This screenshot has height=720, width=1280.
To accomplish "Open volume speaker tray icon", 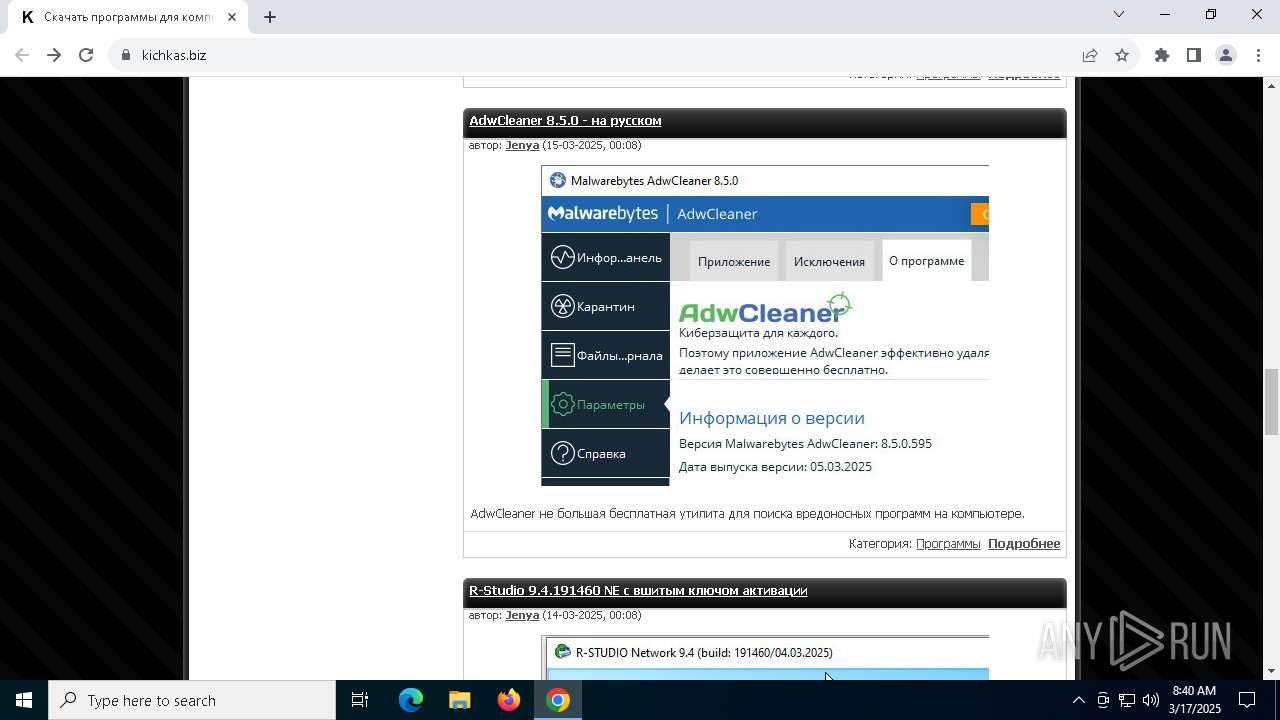I will (x=1151, y=700).
